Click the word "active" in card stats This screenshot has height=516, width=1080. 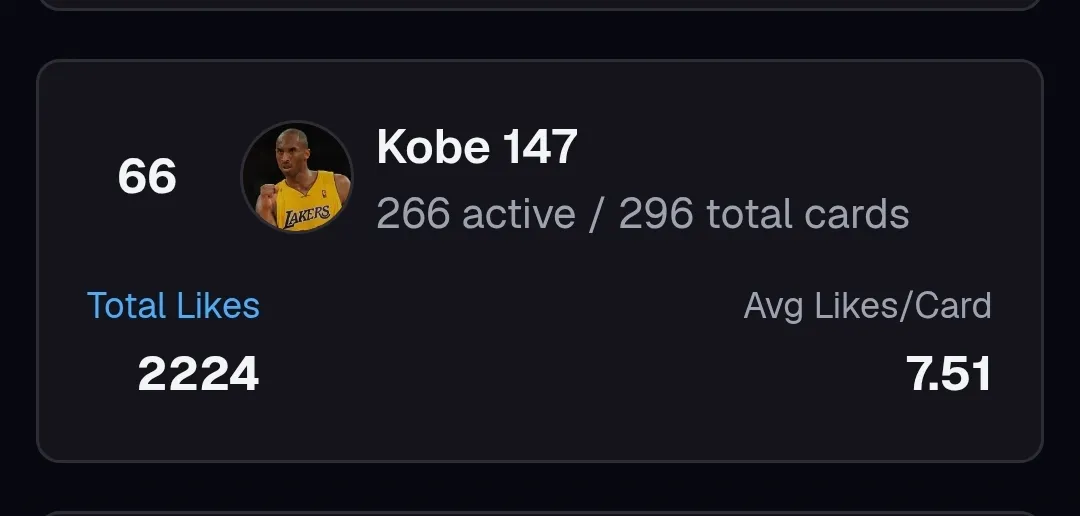pyautogui.click(x=519, y=214)
